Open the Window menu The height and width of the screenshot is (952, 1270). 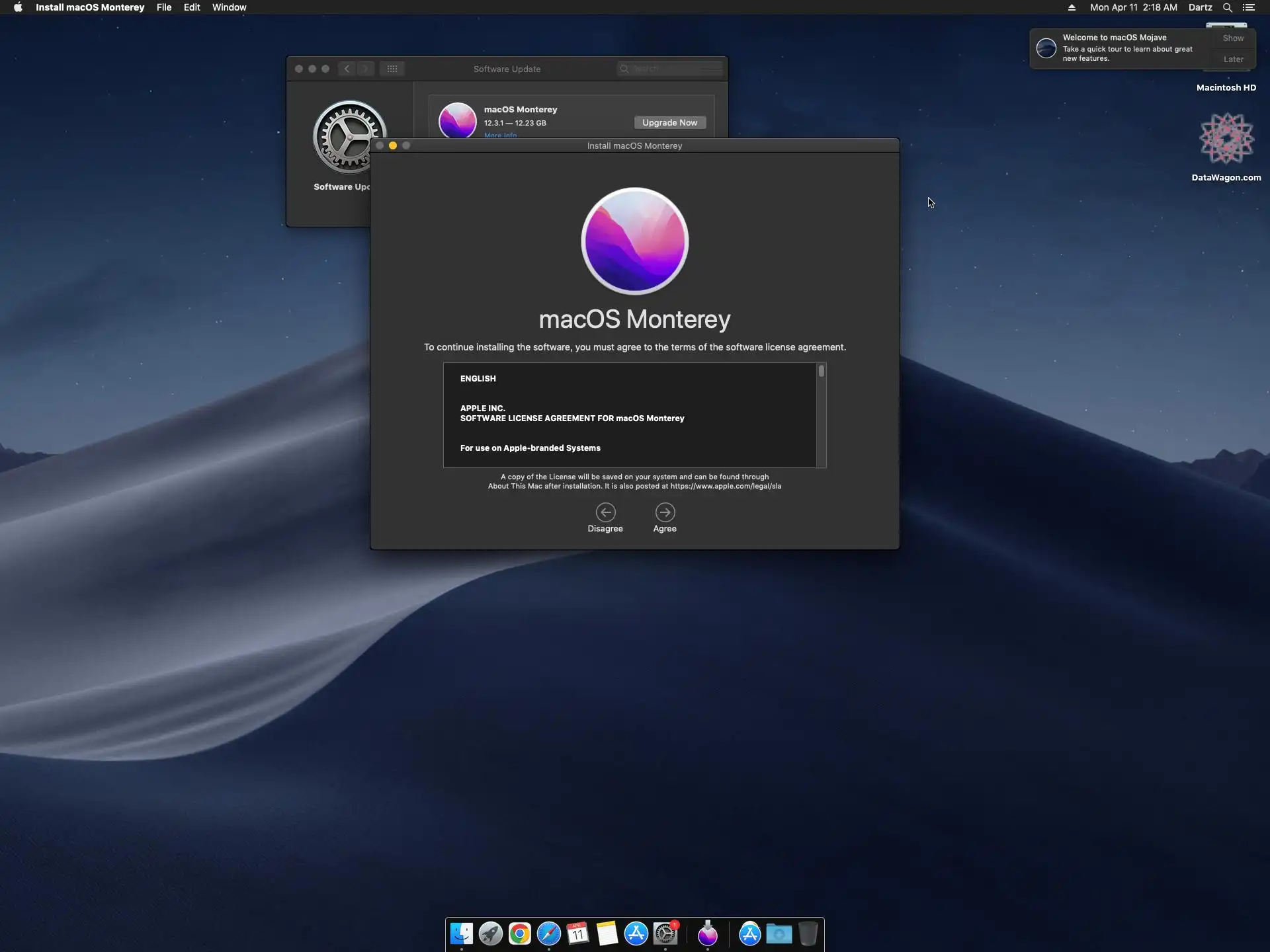[229, 7]
